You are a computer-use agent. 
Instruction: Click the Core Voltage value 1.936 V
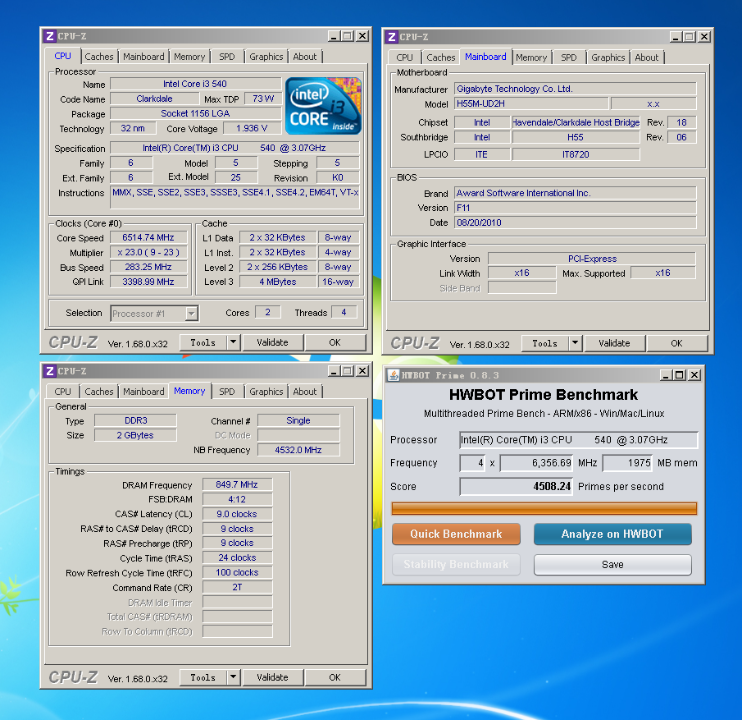252,128
